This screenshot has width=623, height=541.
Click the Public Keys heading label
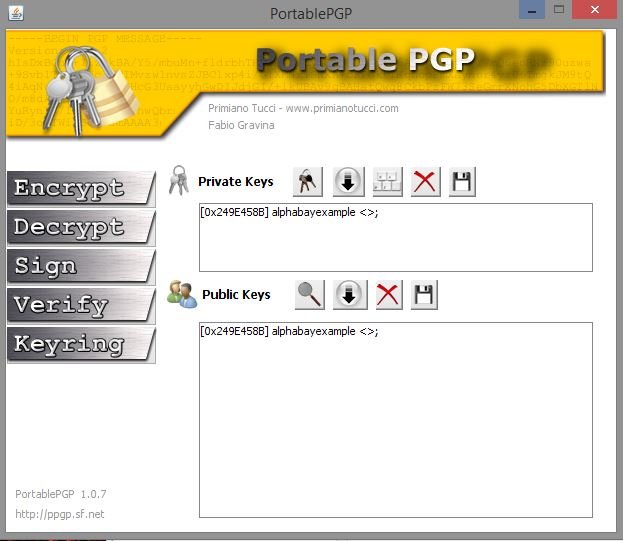click(x=236, y=294)
